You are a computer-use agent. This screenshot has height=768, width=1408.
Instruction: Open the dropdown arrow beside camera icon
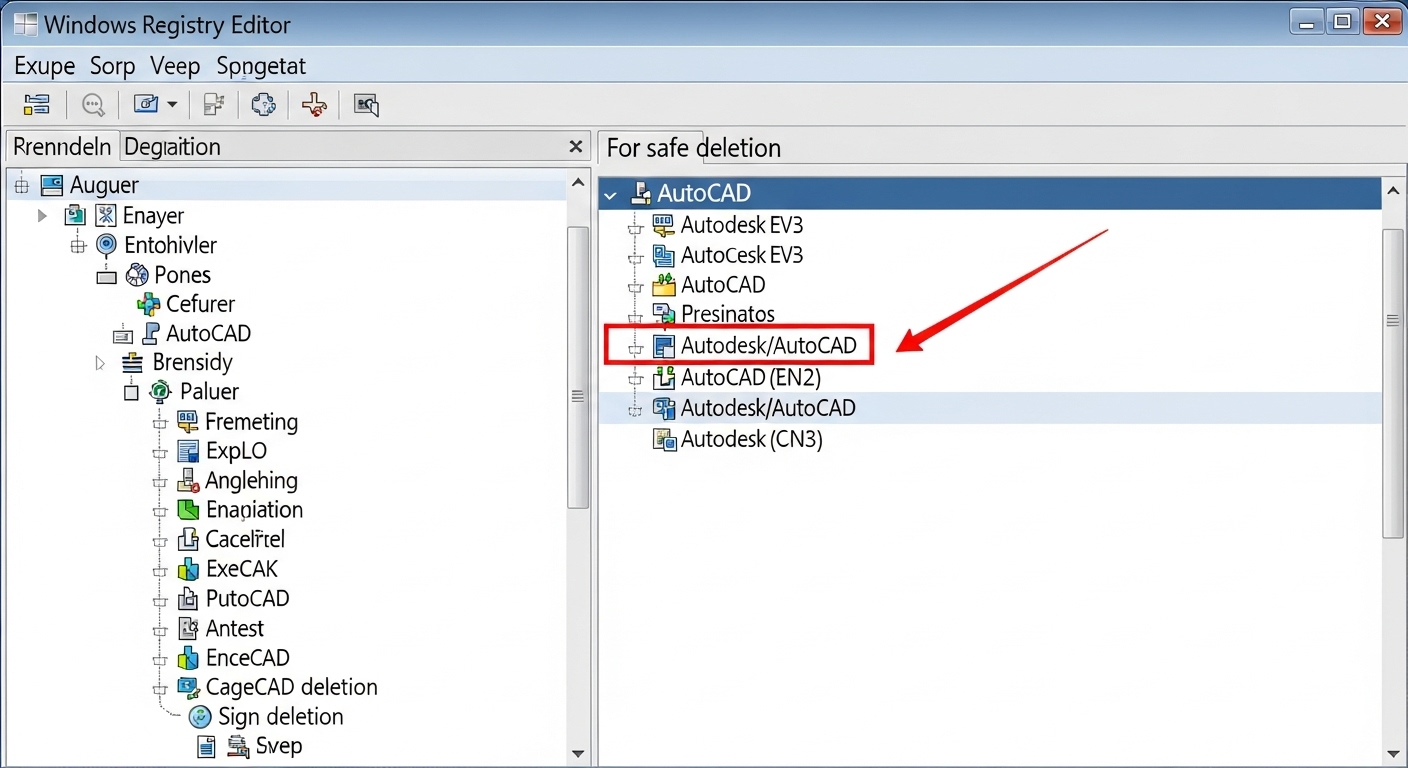tap(172, 104)
